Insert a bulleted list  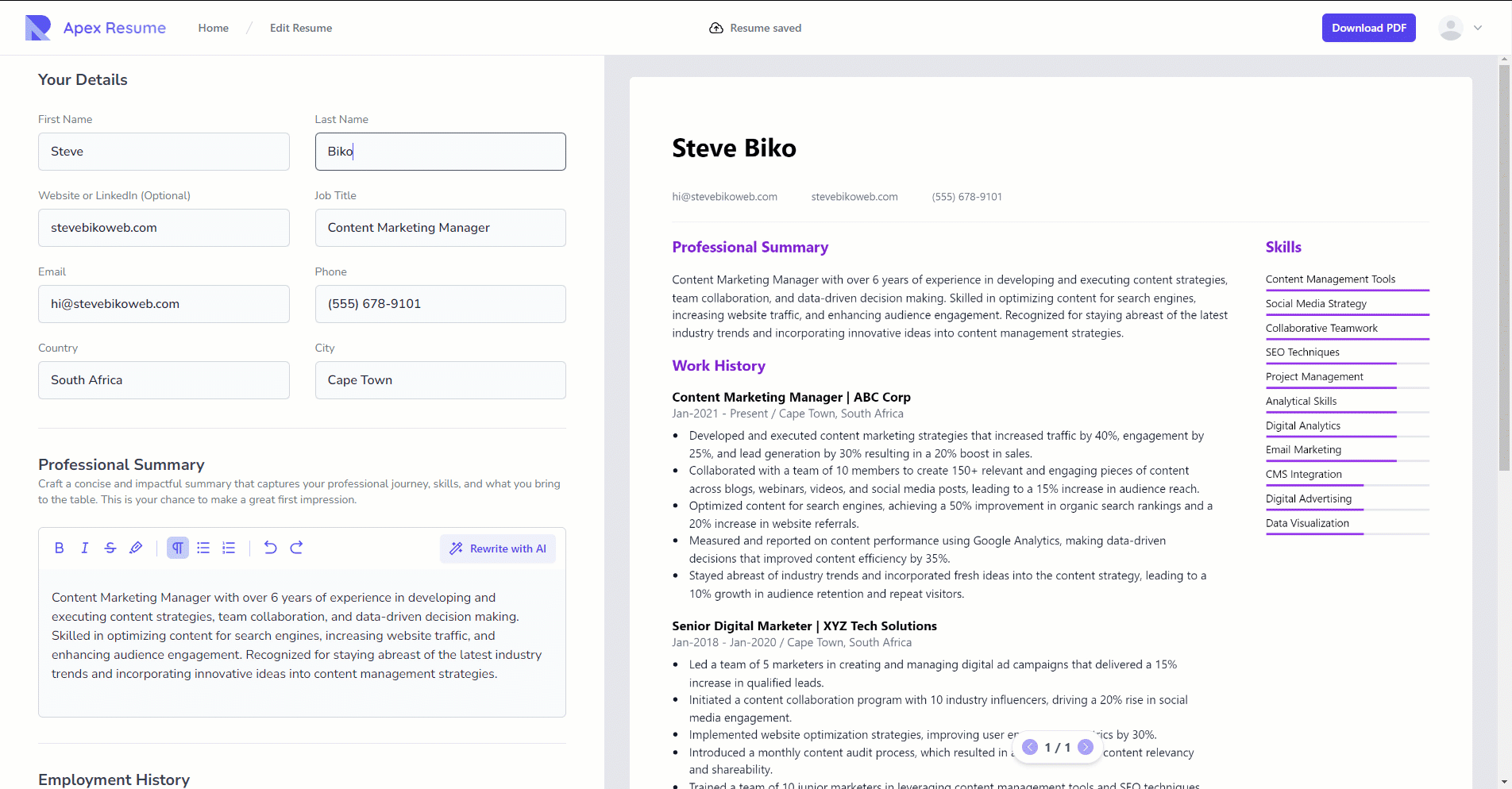pos(203,548)
